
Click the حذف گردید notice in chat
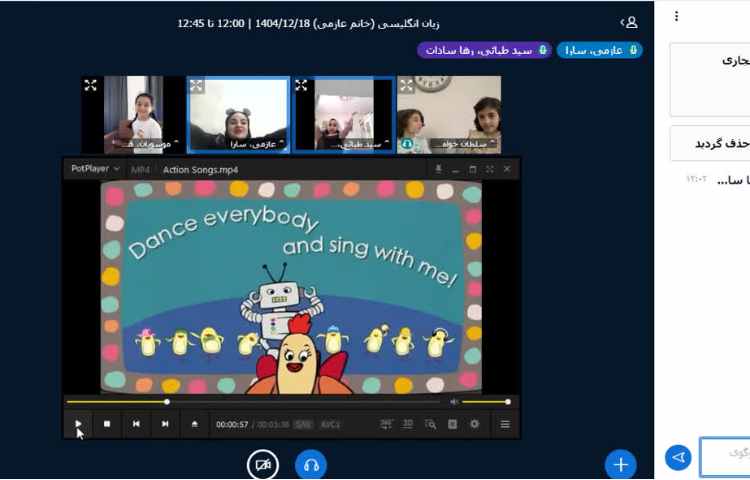710,143
